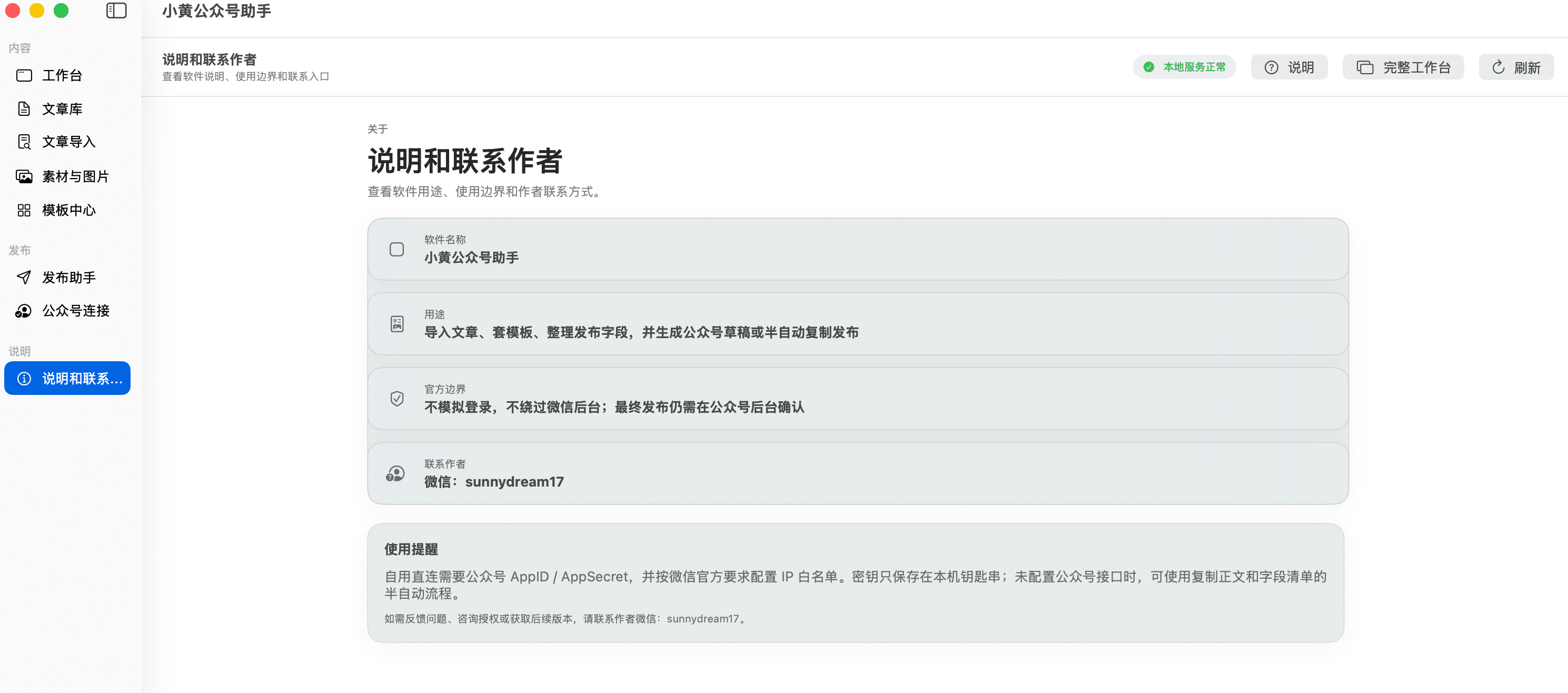Click the 小黄公众号助手 window title
The image size is (1568, 693).
coord(217,11)
